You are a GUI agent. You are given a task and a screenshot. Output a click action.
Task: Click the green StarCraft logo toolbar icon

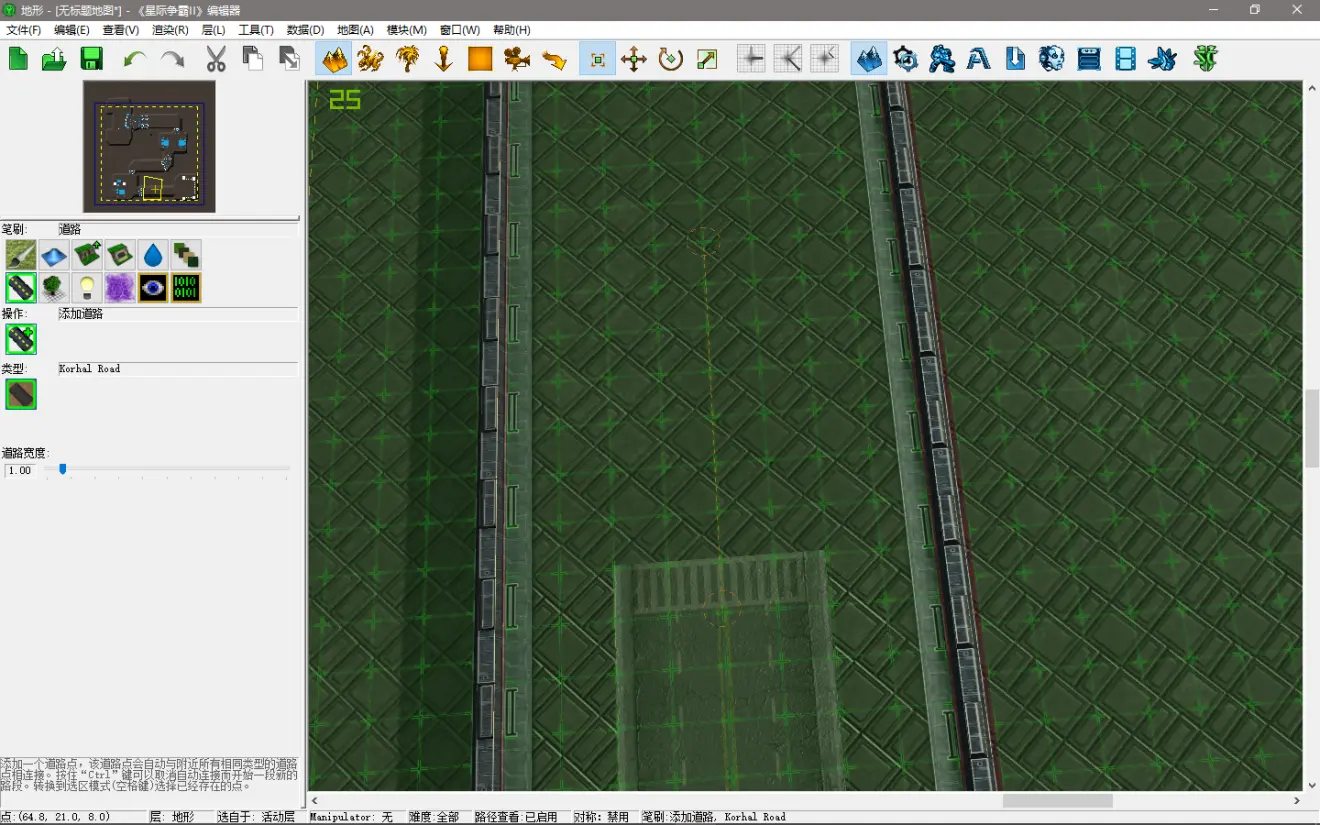[1206, 59]
